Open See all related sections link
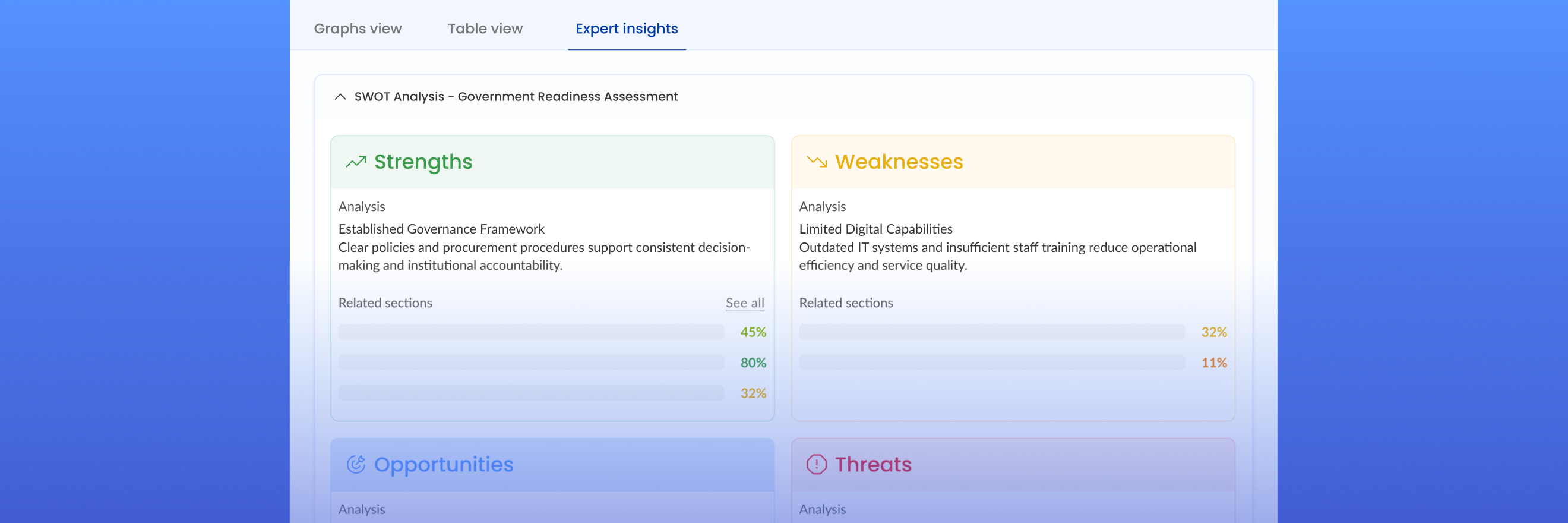The image size is (1568, 523). coord(744,303)
